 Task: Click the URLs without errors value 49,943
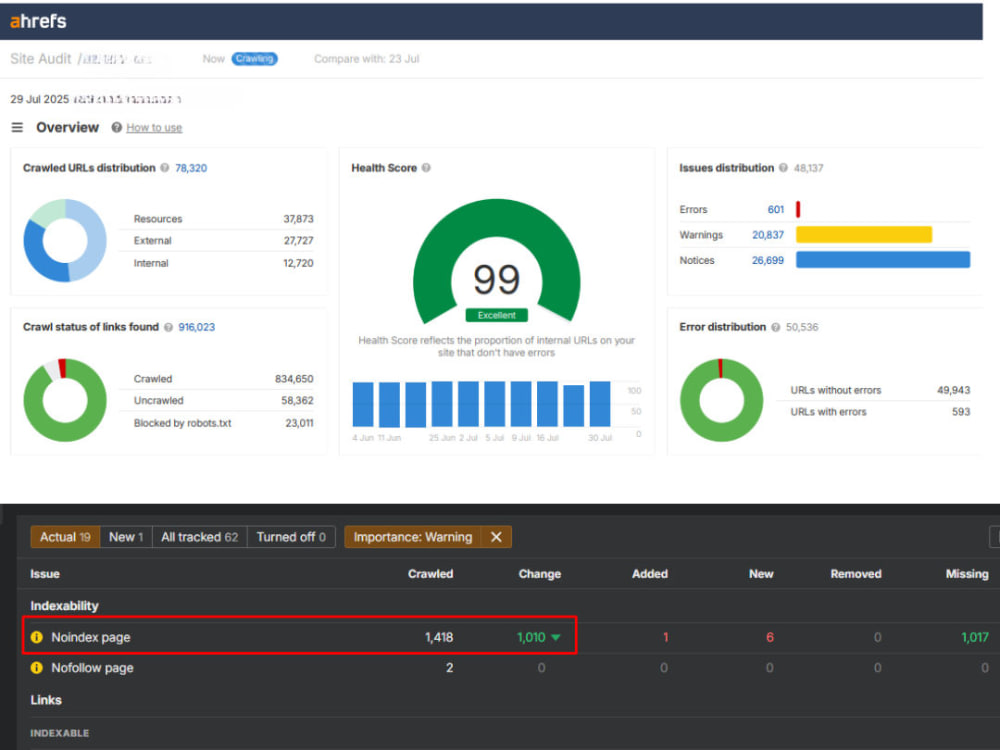953,390
